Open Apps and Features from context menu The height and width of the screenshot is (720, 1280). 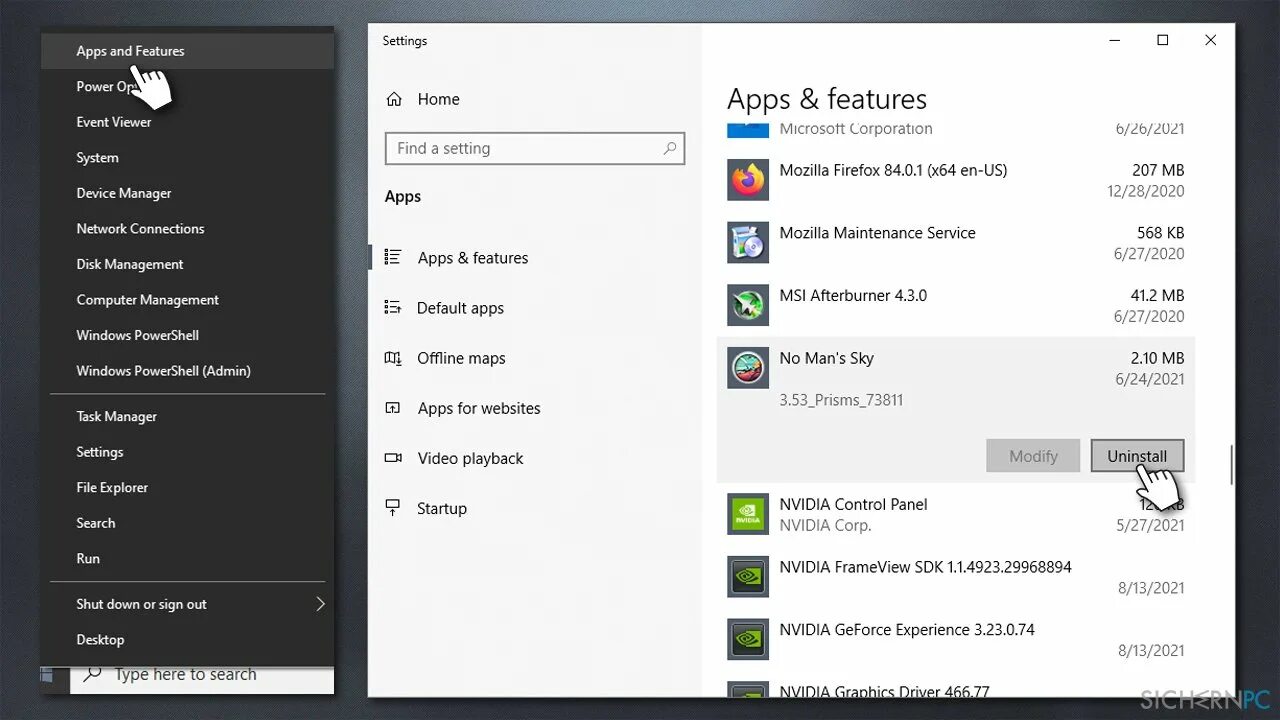[x=187, y=51]
